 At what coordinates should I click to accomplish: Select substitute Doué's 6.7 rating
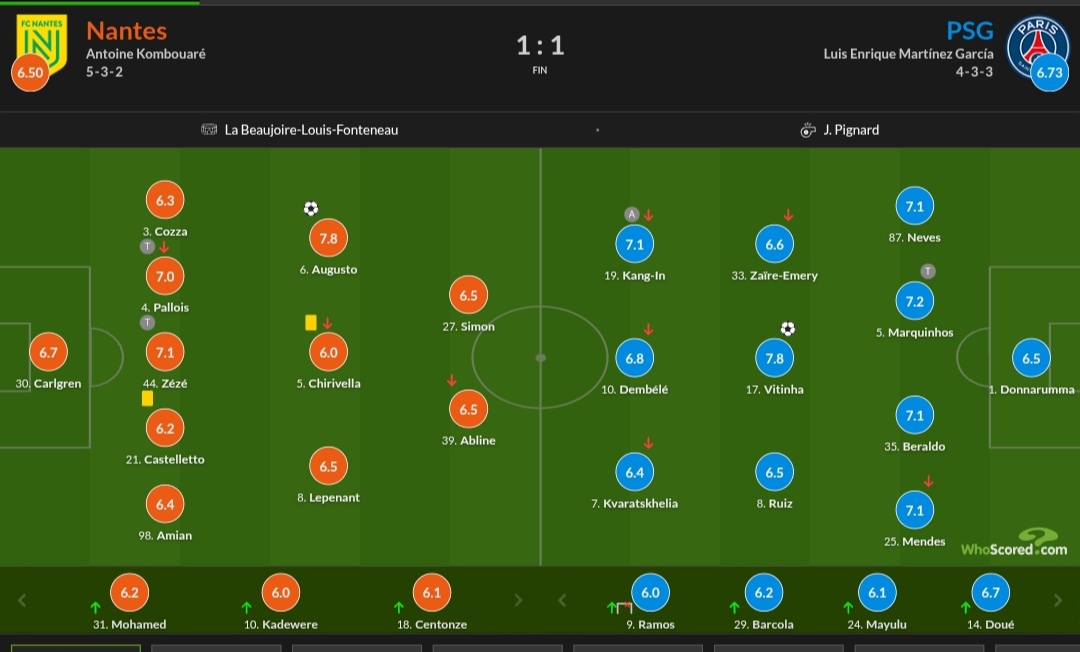(990, 592)
